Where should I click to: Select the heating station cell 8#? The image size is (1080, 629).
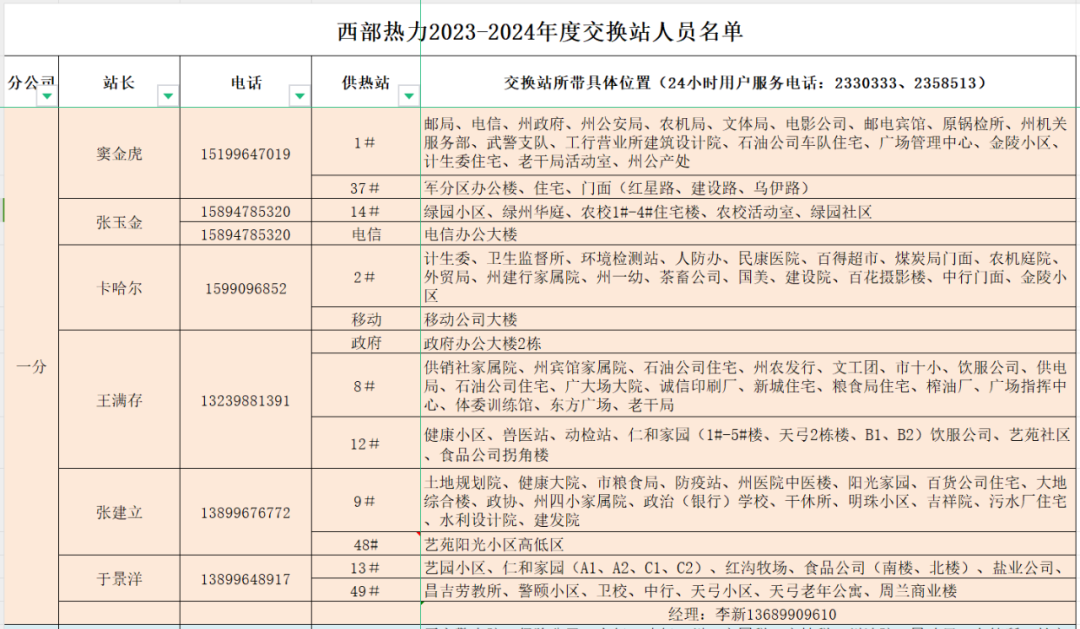click(x=366, y=386)
